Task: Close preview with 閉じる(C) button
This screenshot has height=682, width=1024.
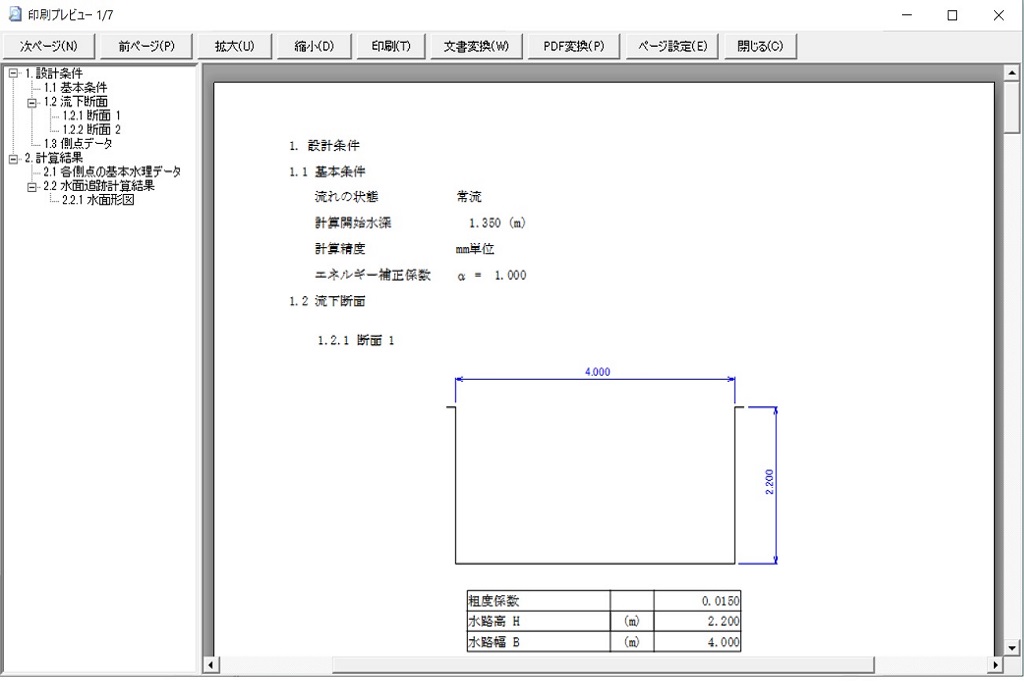Action: tap(760, 46)
